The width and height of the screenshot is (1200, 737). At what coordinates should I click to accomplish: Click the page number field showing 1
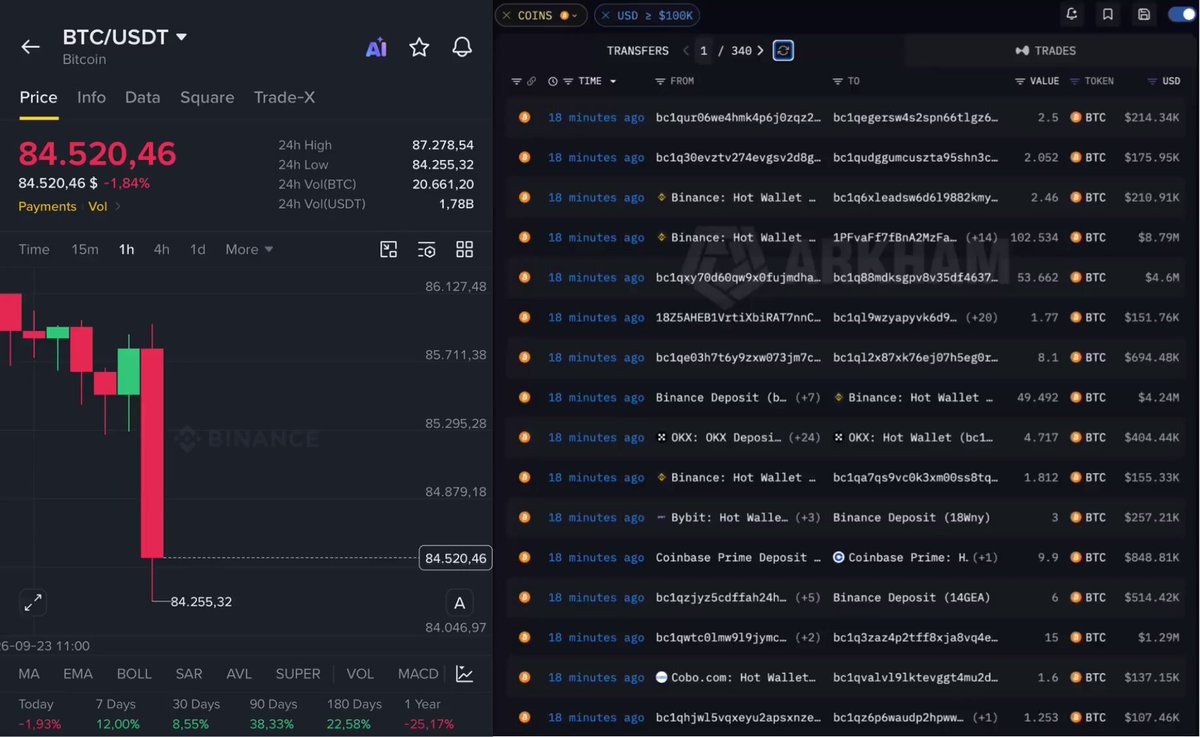click(704, 50)
